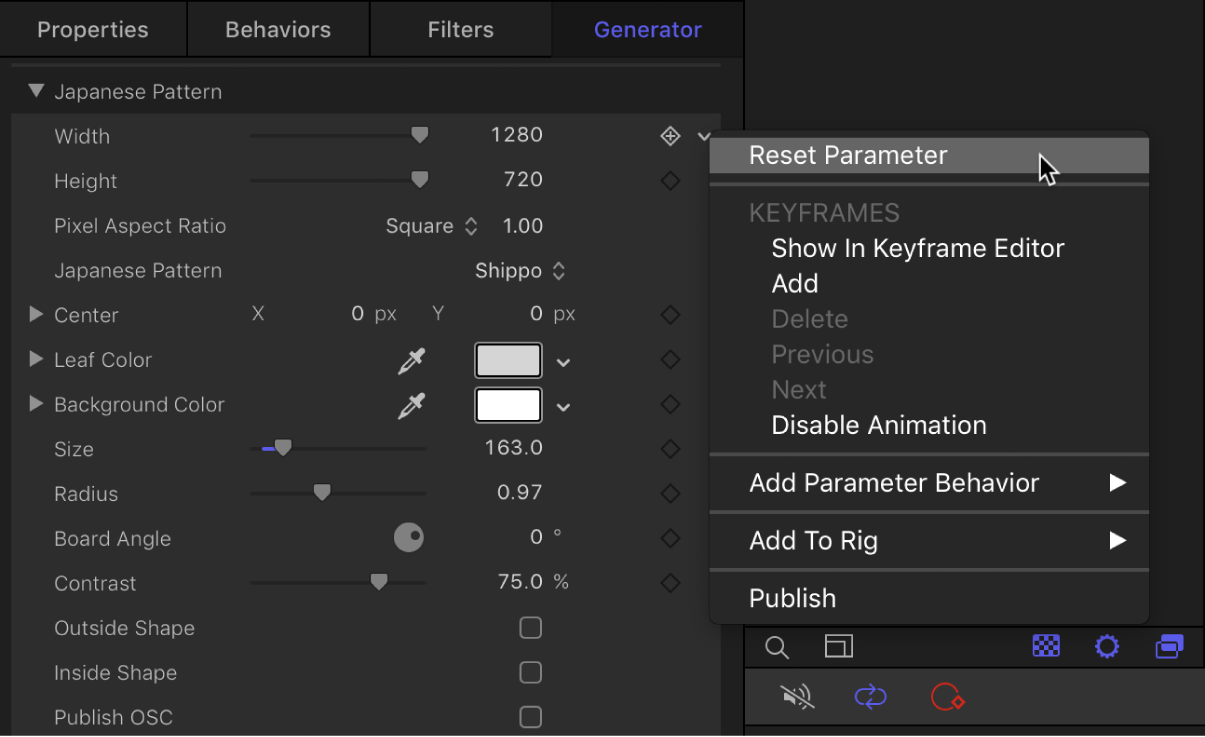Click the red record animation icon

pos(946,697)
